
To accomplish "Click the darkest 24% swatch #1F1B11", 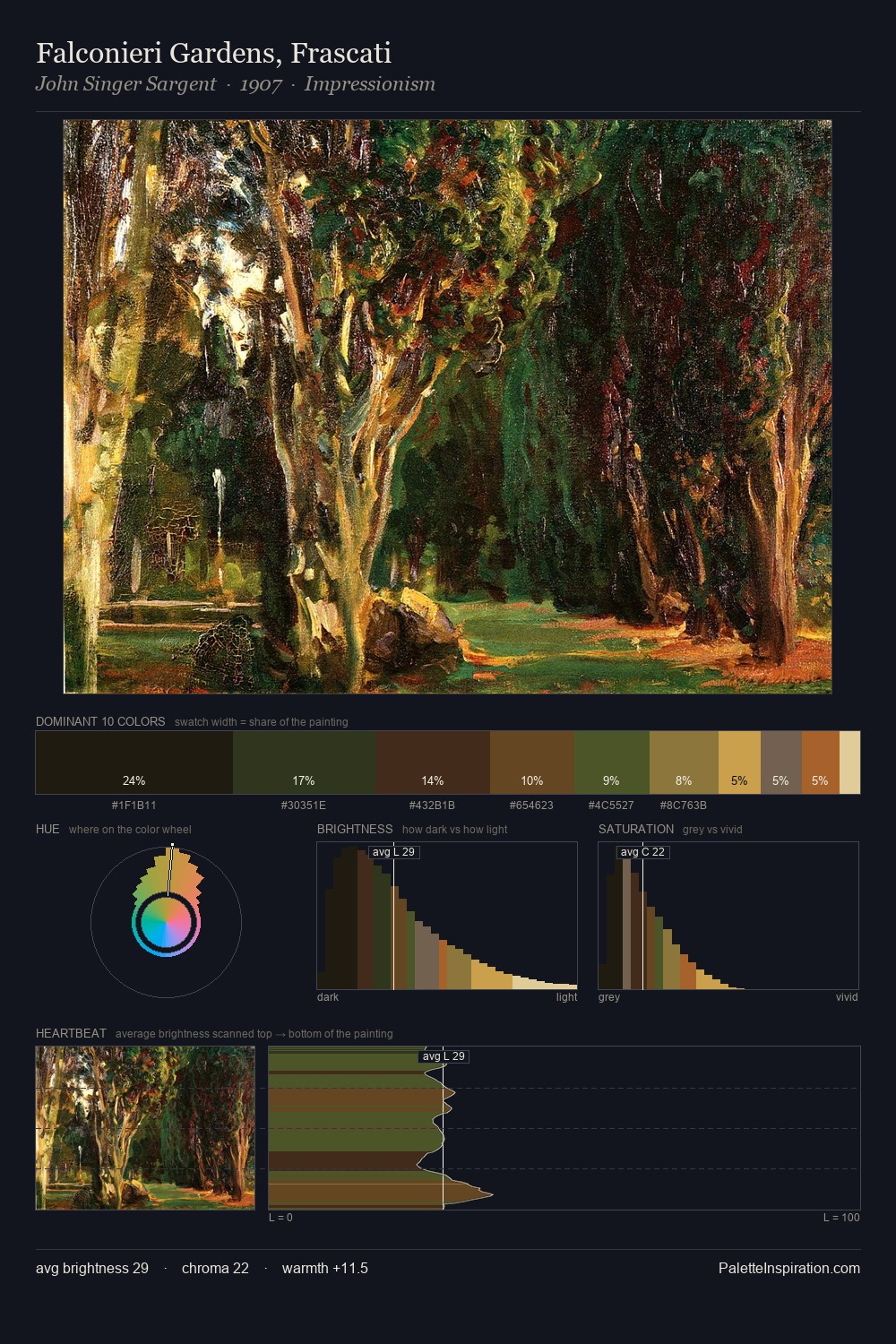I will [x=134, y=762].
